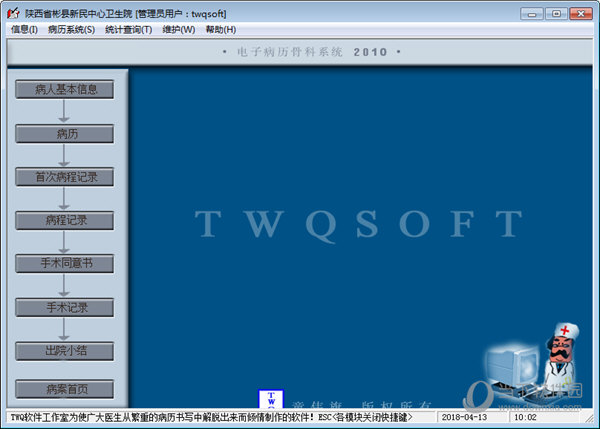Open the 出院小结 button
600x429 pixels.
pyautogui.click(x=65, y=351)
